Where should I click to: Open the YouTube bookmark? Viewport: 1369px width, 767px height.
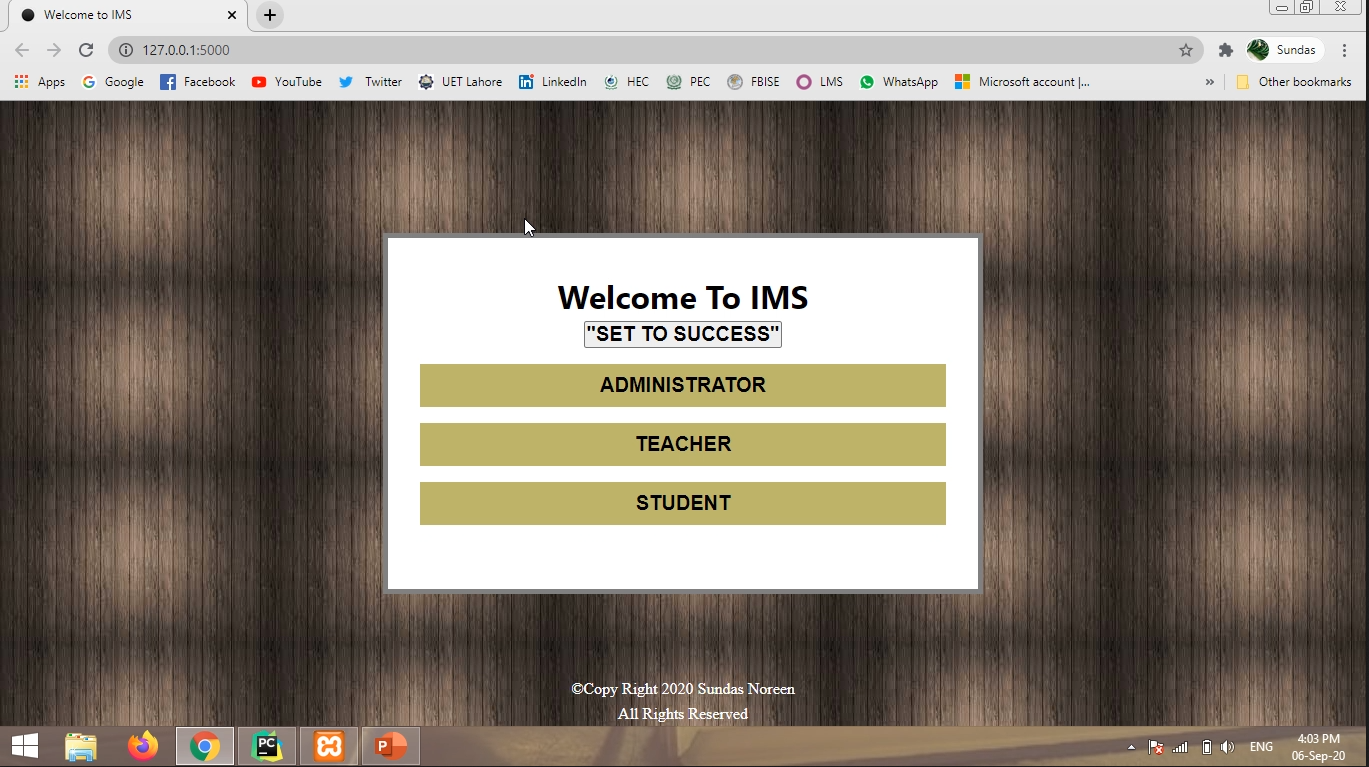click(x=287, y=82)
